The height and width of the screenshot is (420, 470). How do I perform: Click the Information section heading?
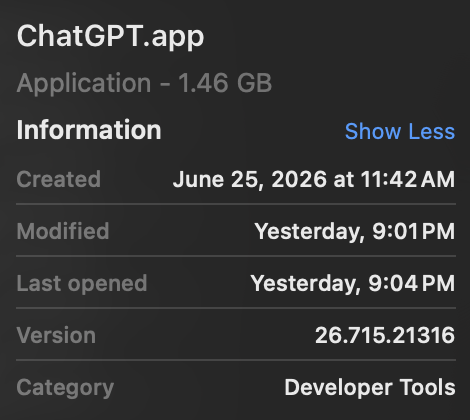click(x=89, y=130)
